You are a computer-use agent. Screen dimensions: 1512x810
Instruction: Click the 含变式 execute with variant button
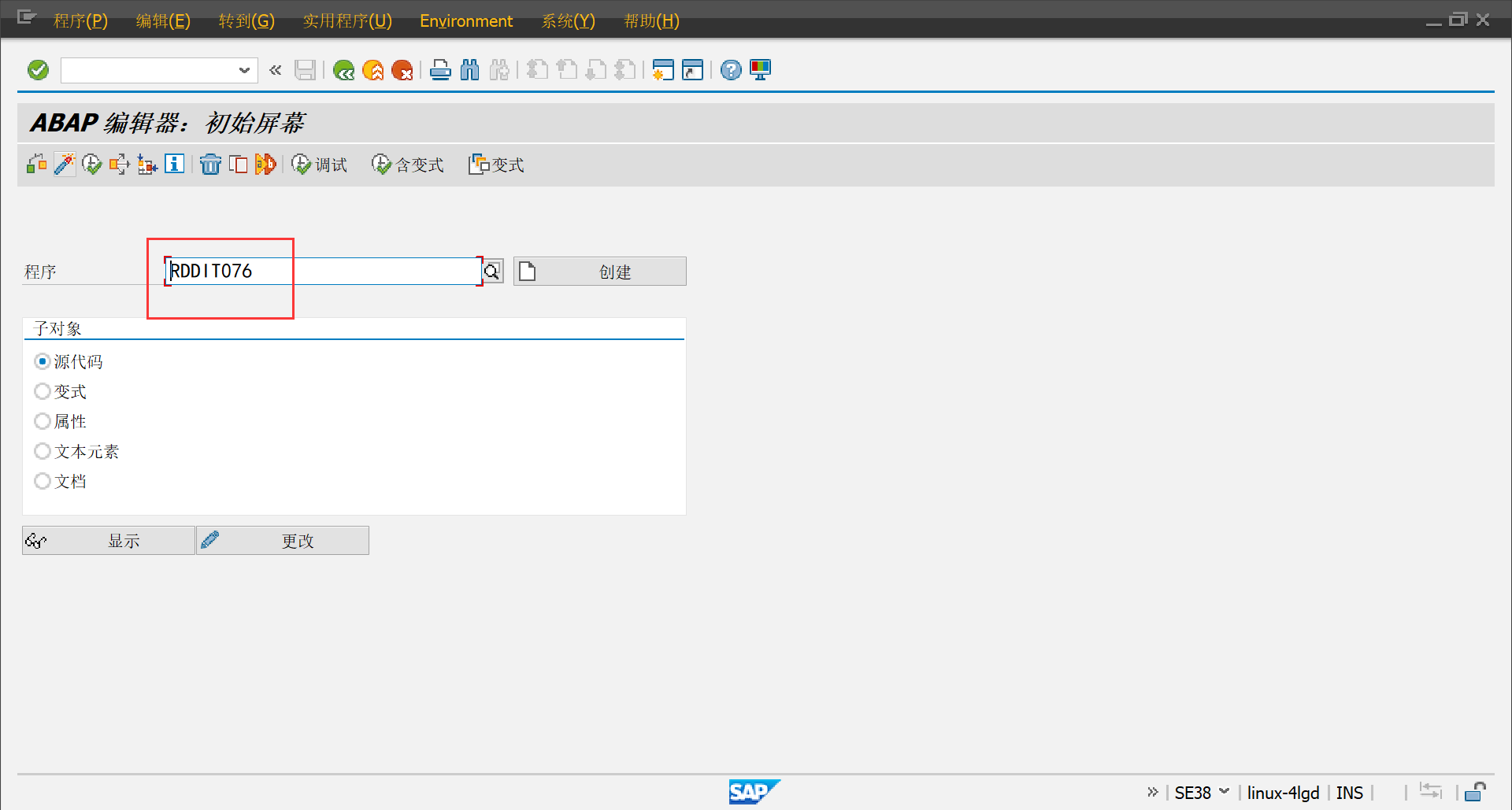tap(408, 164)
